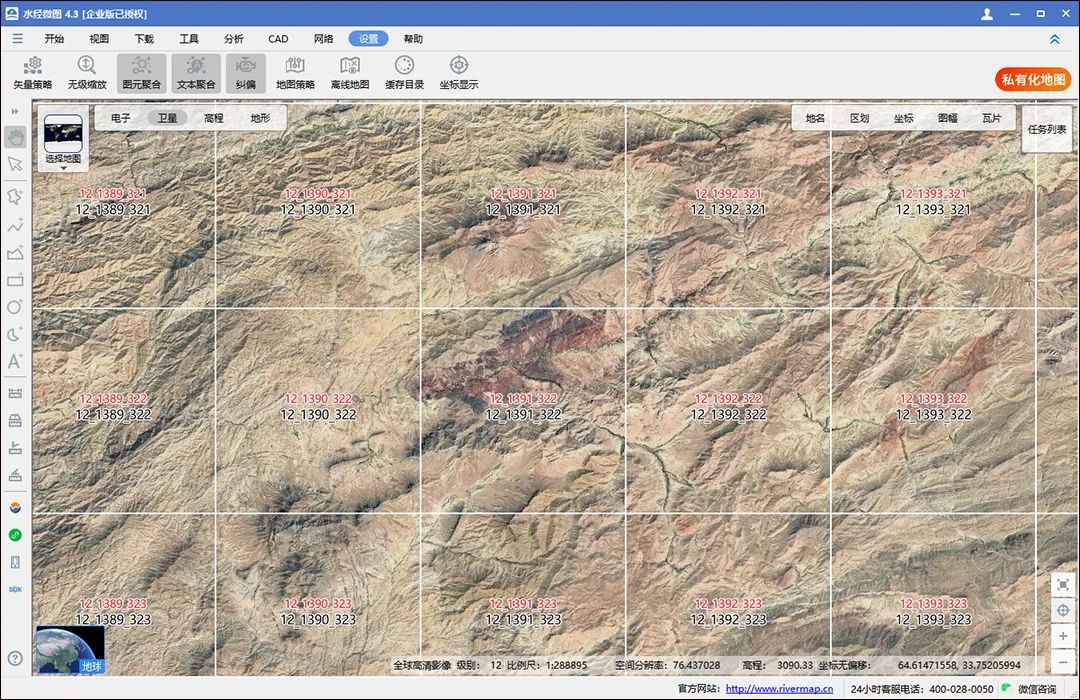Toggle 图元聚合 feature clustering
1080x700 pixels.
pyautogui.click(x=141, y=73)
